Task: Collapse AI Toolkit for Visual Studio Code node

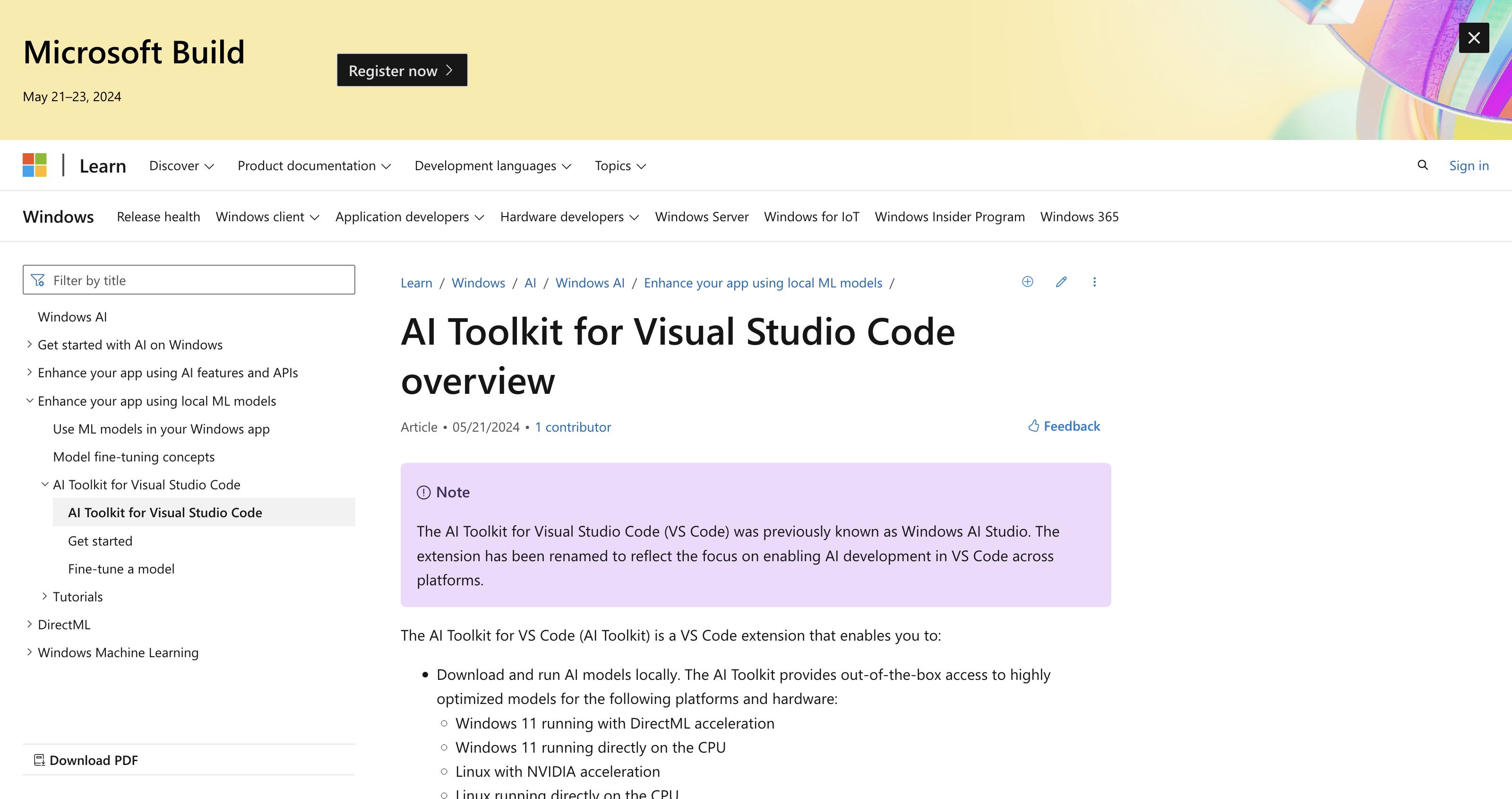Action: coord(44,485)
